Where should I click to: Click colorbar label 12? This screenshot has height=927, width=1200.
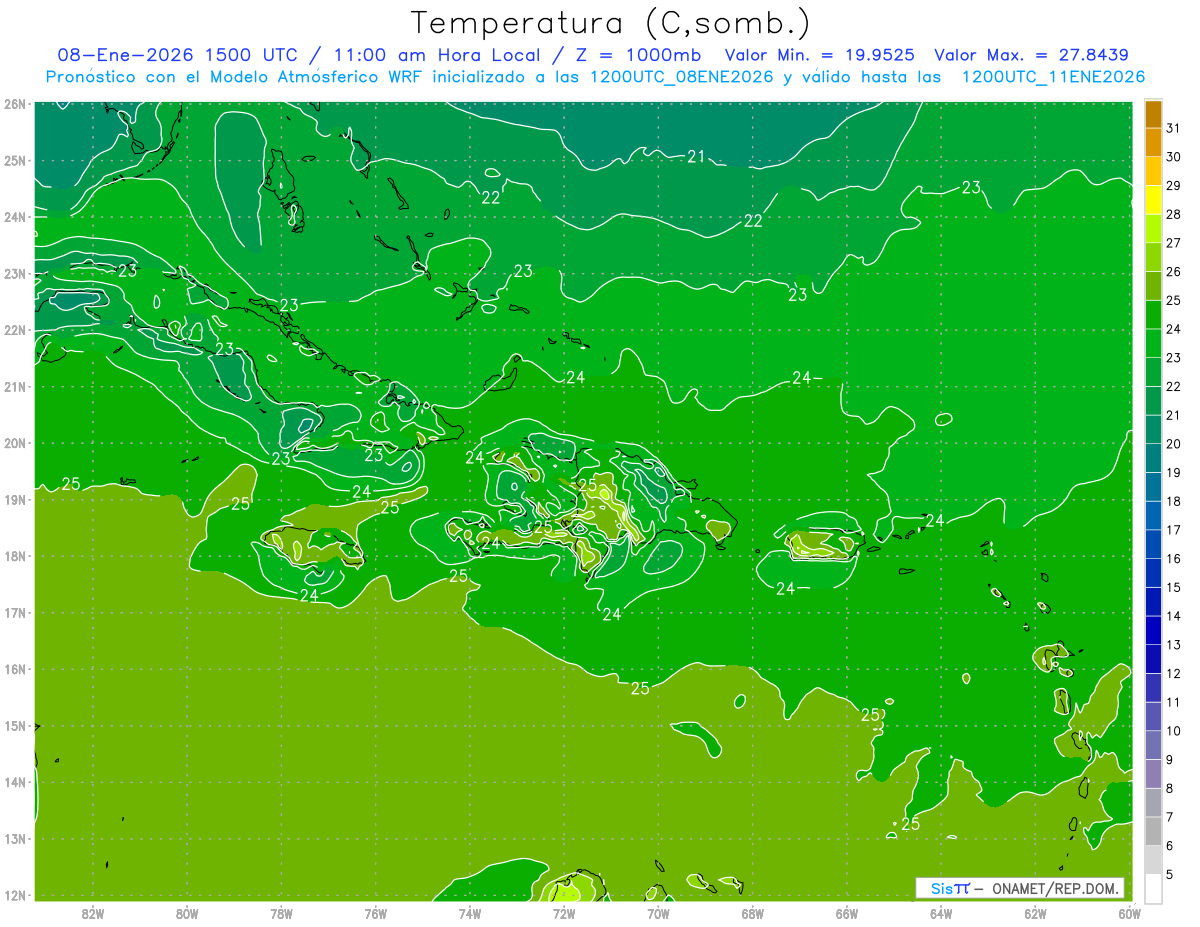pos(1174,673)
